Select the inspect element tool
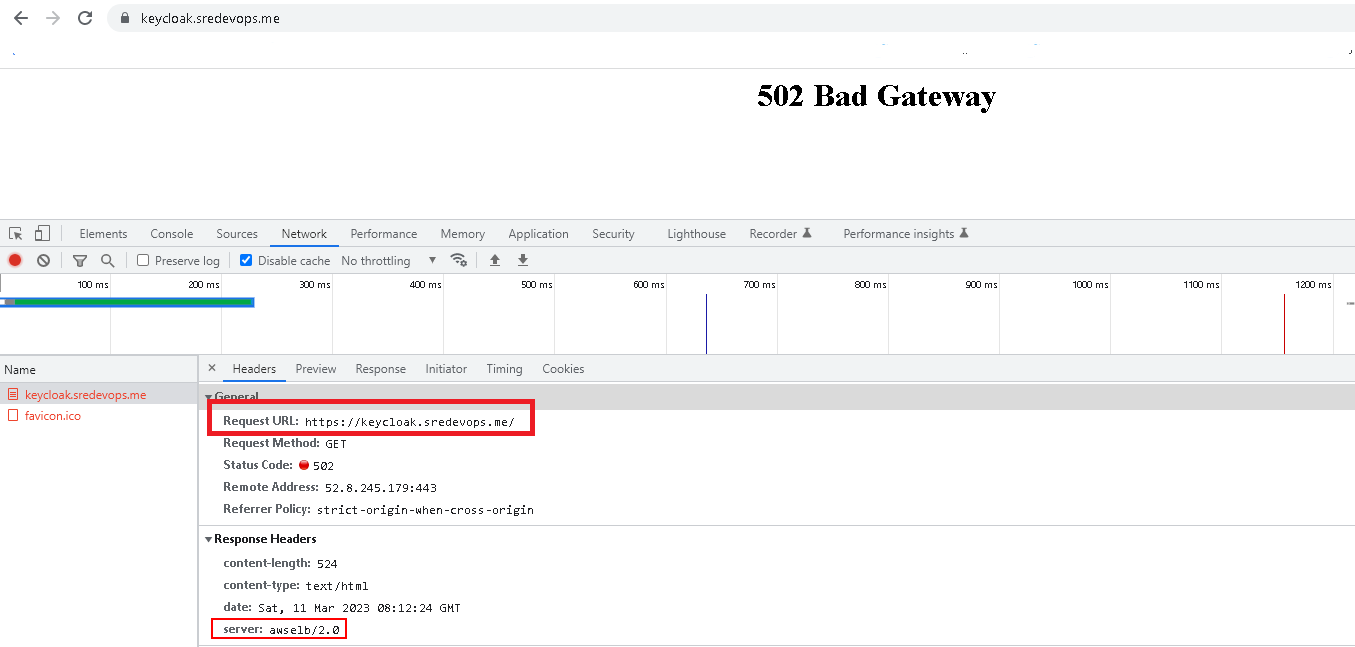Image resolution: width=1355 pixels, height=647 pixels. point(15,232)
